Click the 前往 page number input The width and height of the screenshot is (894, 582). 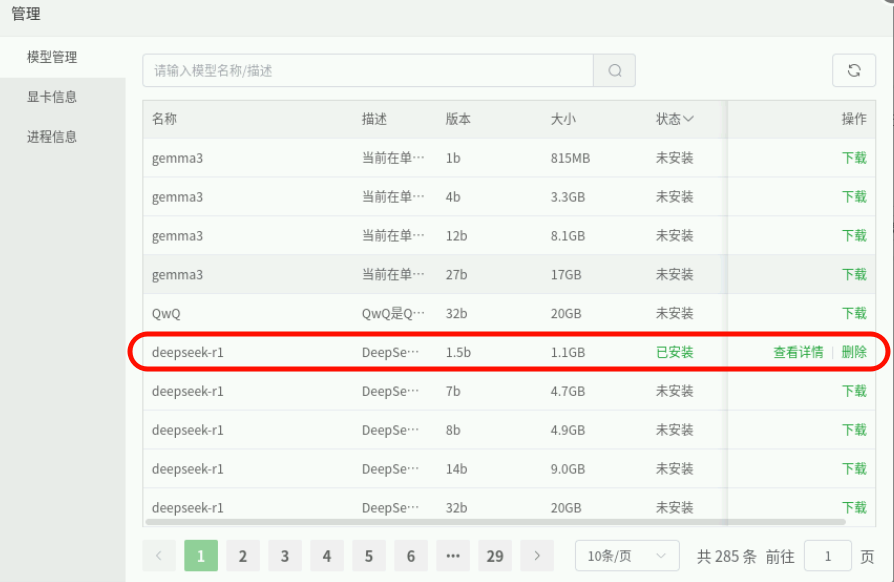click(x=828, y=556)
